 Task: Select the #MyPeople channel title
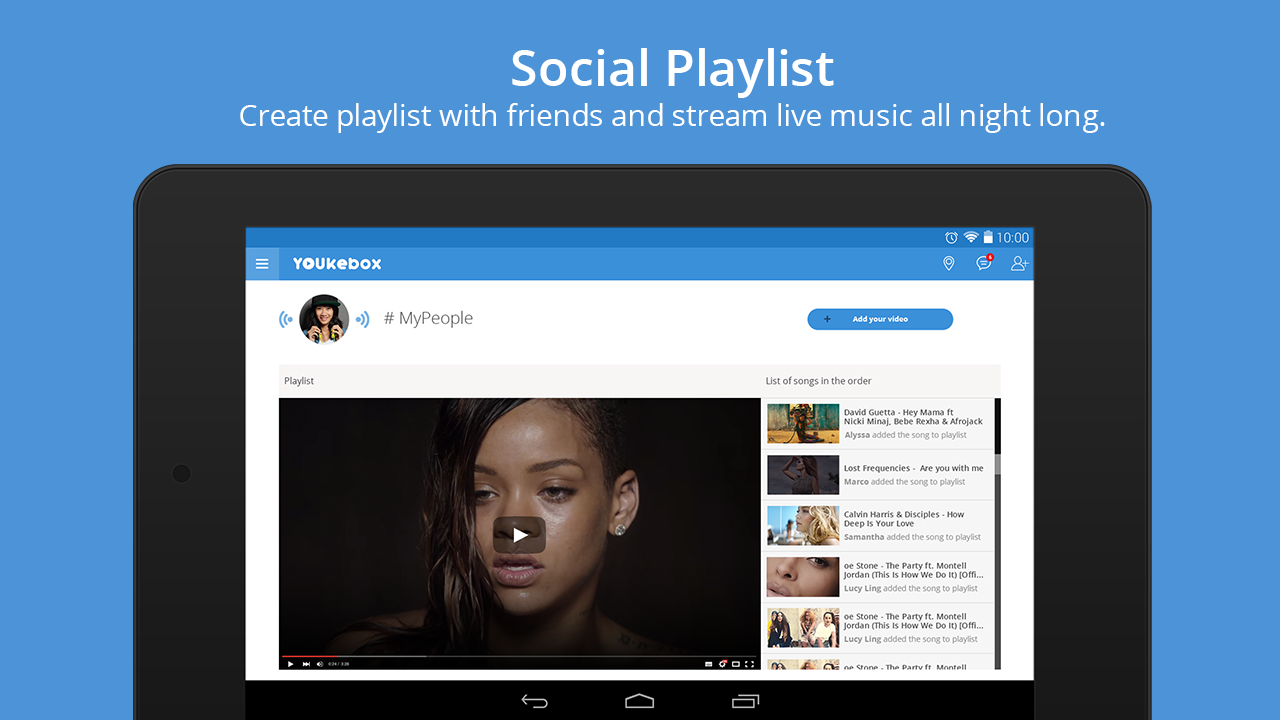428,318
